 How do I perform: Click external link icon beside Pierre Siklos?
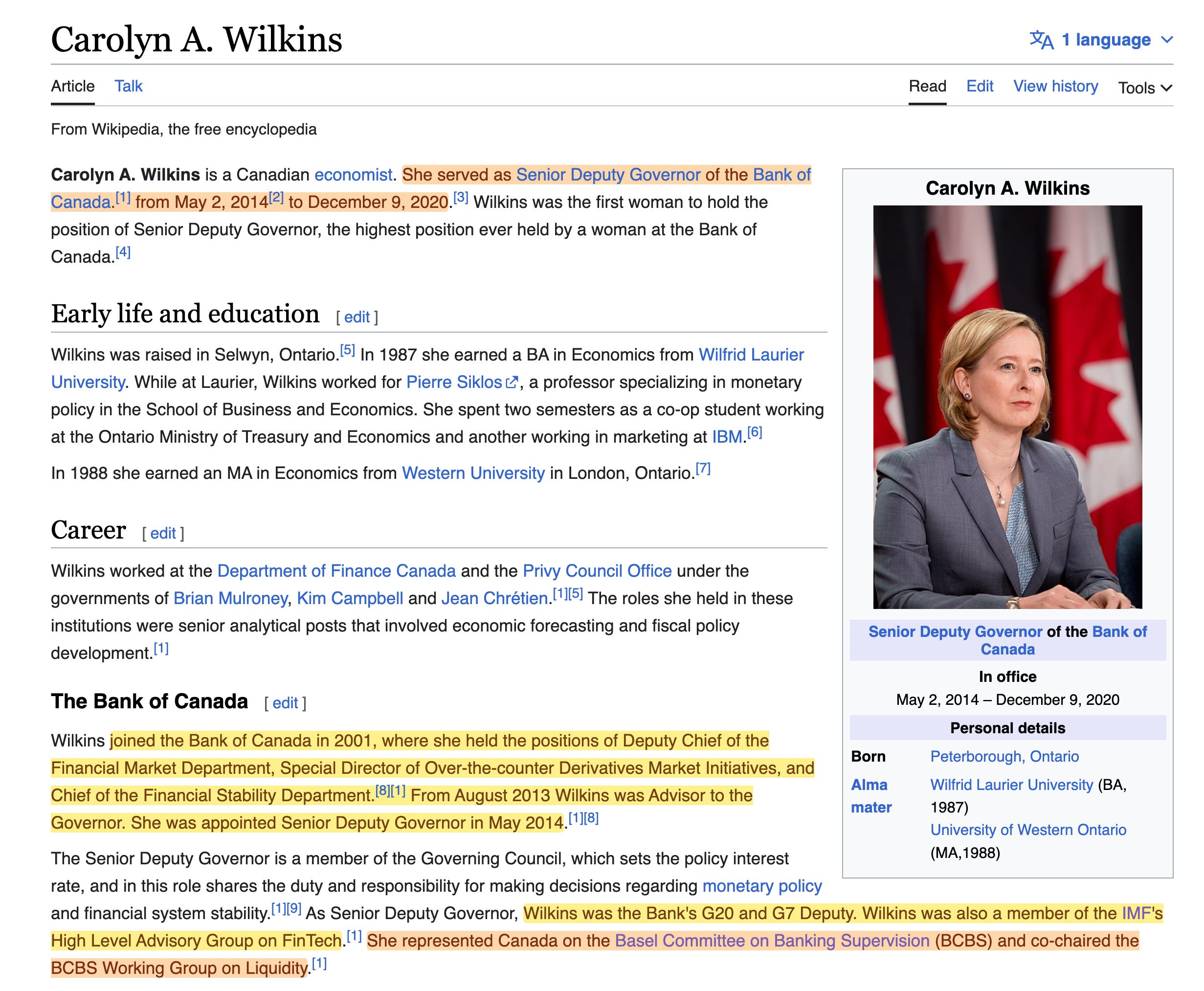[x=512, y=383]
